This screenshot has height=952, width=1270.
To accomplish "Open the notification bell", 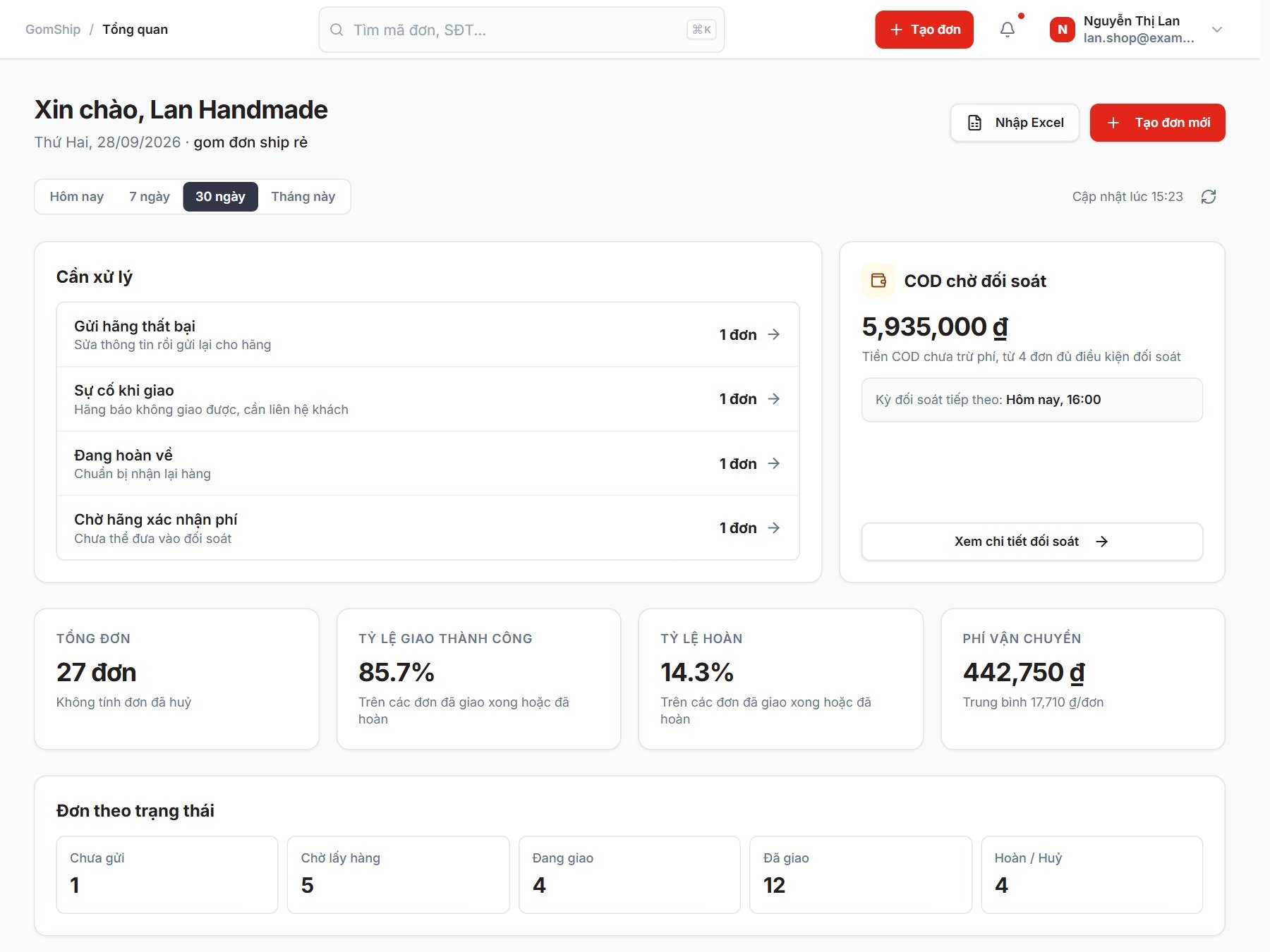I will click(1008, 30).
